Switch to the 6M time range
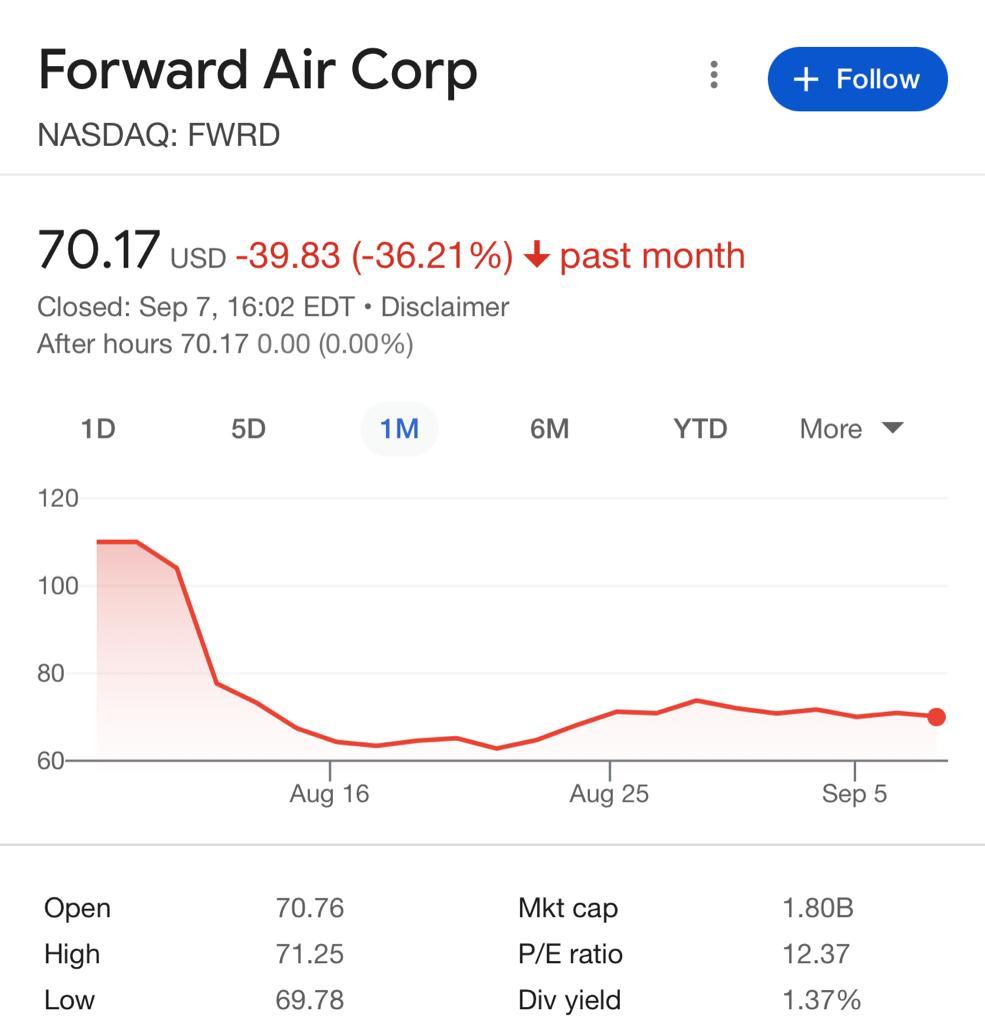Image resolution: width=985 pixels, height=1024 pixels. (x=549, y=429)
